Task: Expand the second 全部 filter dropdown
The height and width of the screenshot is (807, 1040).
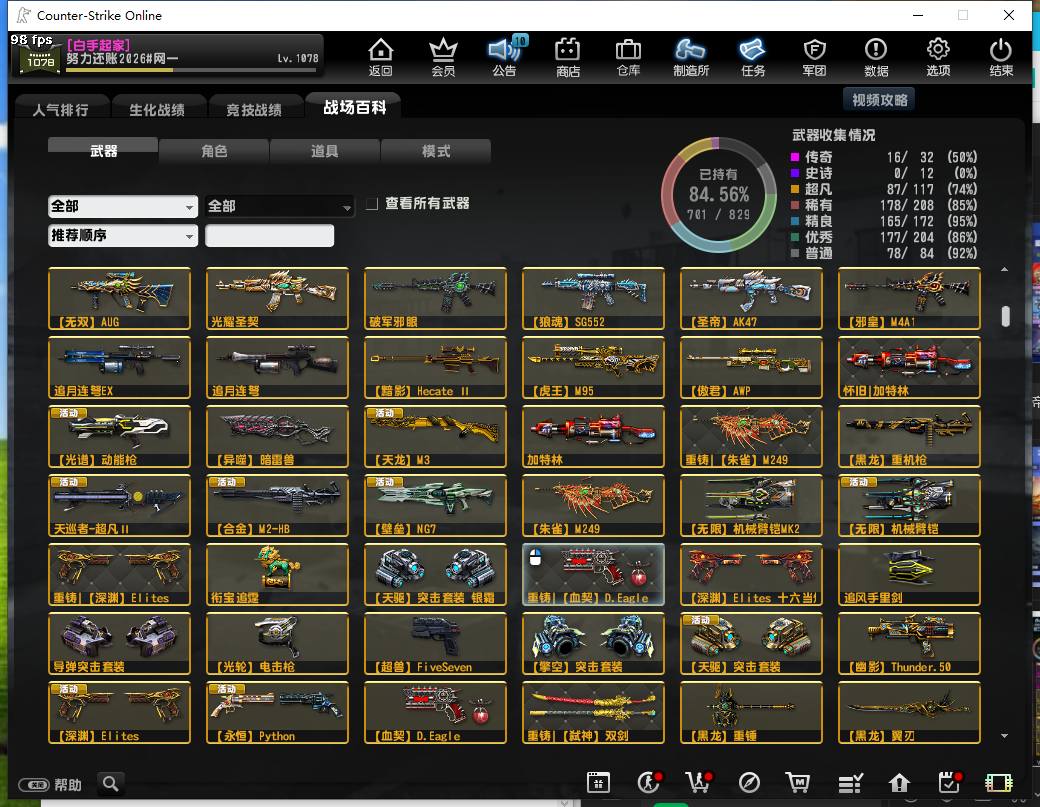Action: tap(279, 206)
